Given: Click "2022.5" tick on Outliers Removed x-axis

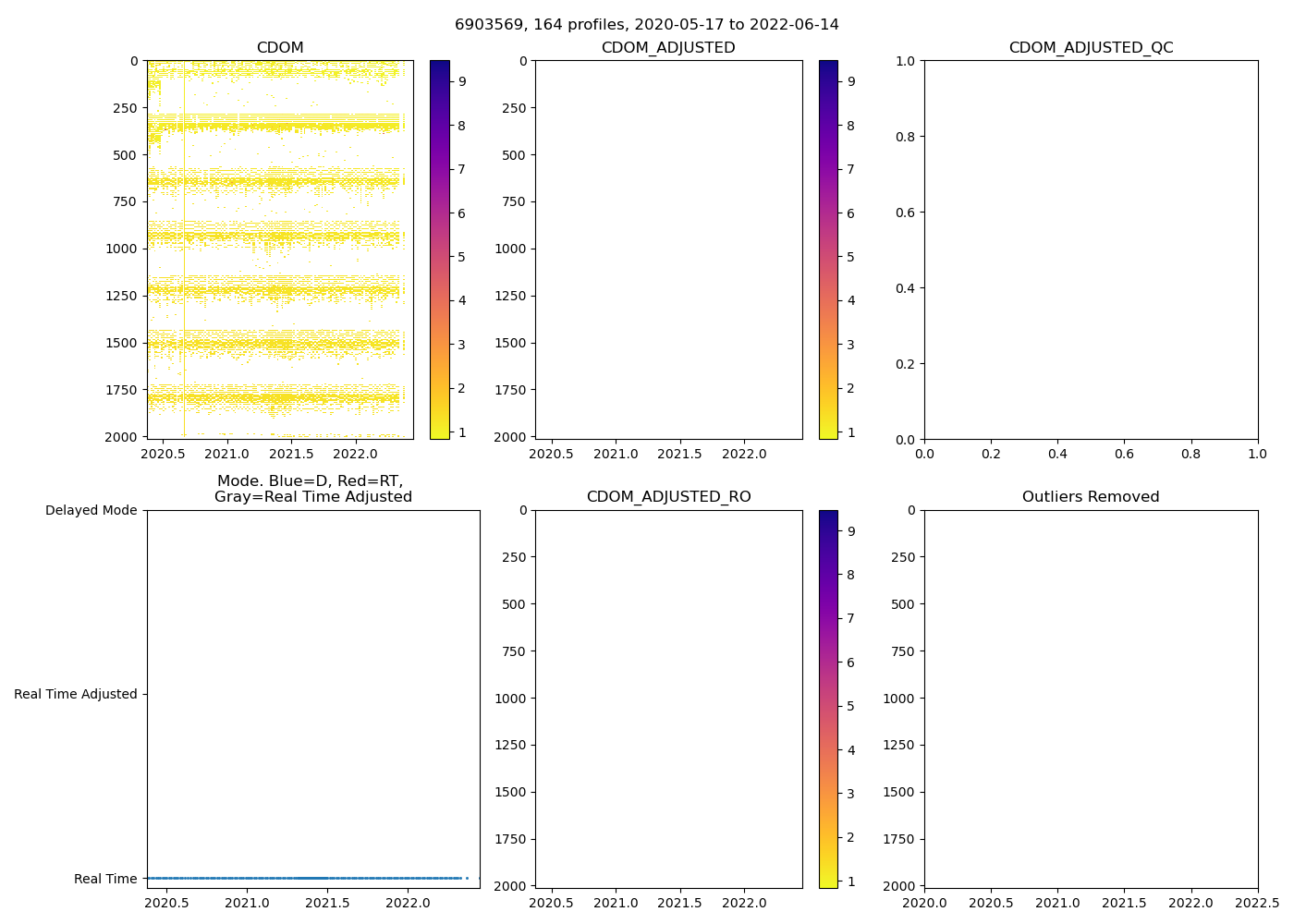Looking at the screenshot, I should (1257, 903).
